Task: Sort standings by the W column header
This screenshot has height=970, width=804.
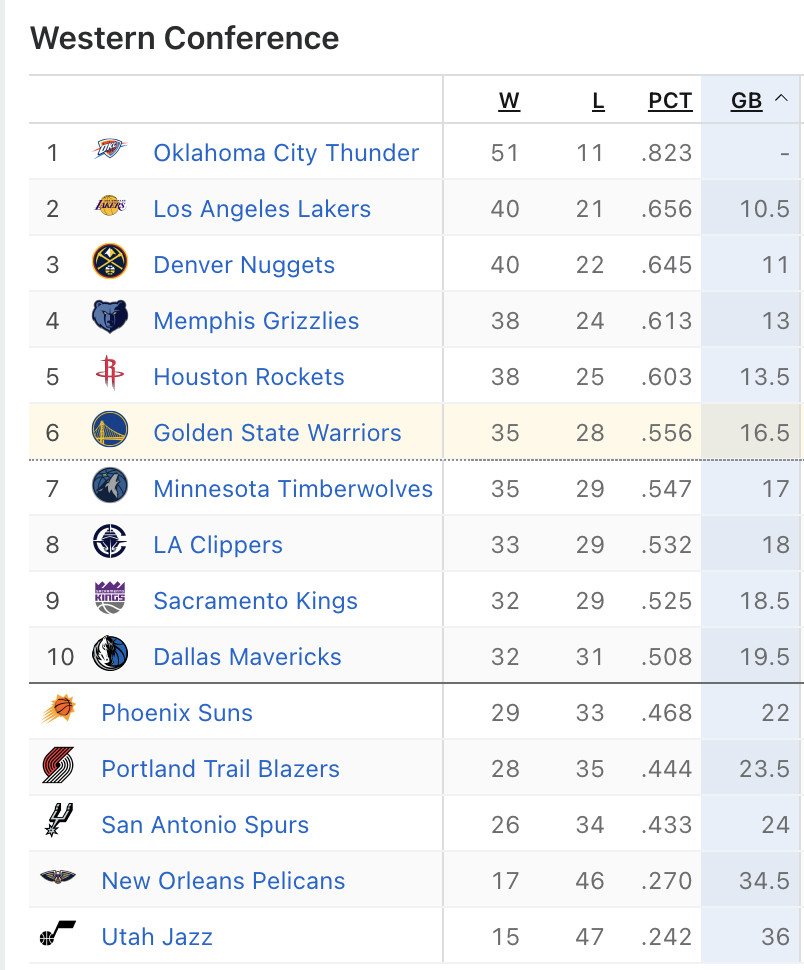Action: (509, 100)
